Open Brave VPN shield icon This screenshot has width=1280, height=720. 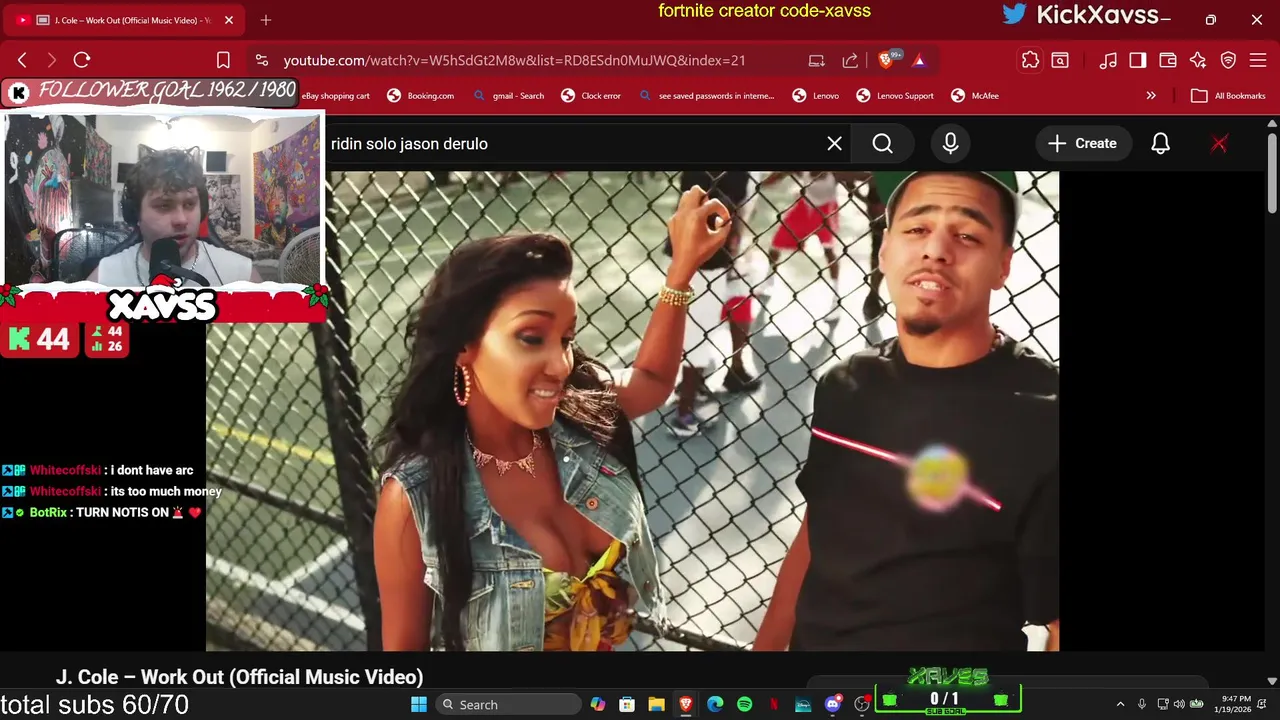tap(1228, 60)
